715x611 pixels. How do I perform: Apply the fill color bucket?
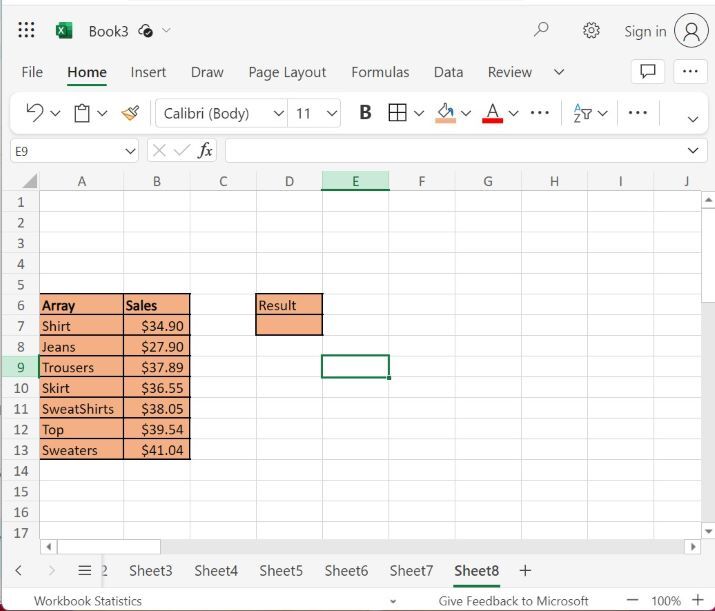coord(446,113)
